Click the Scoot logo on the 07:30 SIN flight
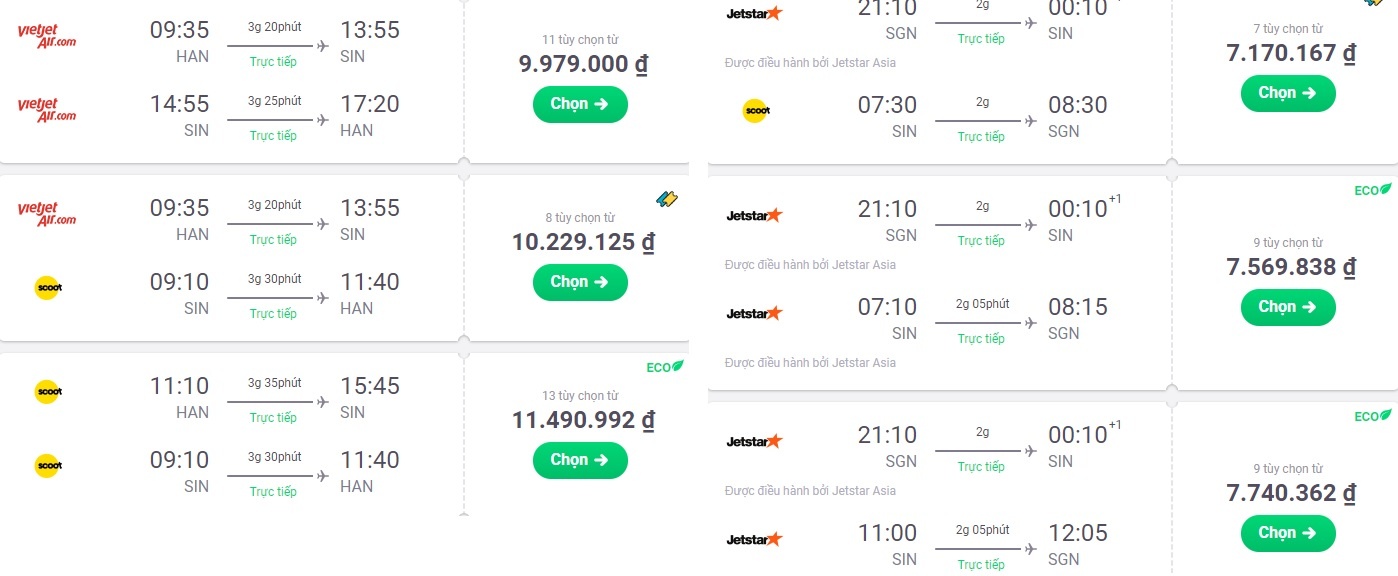1398x576 pixels. click(x=755, y=111)
